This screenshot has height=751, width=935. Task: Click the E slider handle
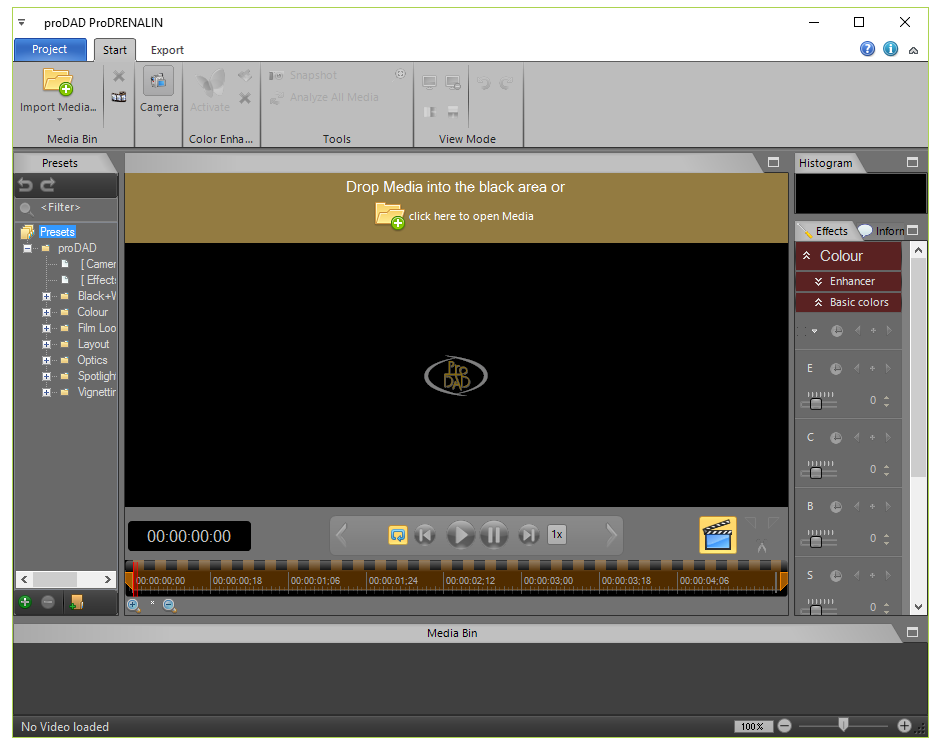click(x=816, y=404)
